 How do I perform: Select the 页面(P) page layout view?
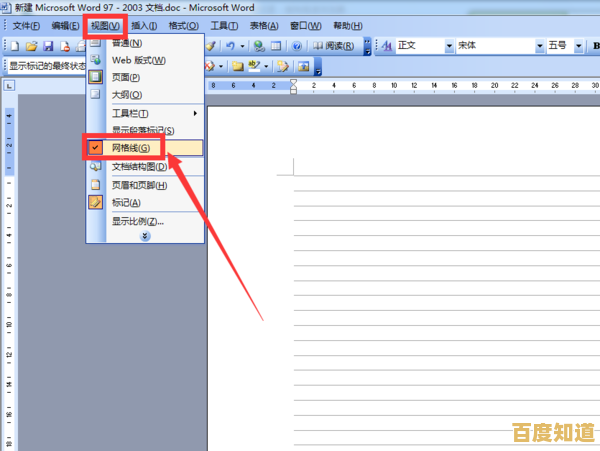tap(126, 77)
